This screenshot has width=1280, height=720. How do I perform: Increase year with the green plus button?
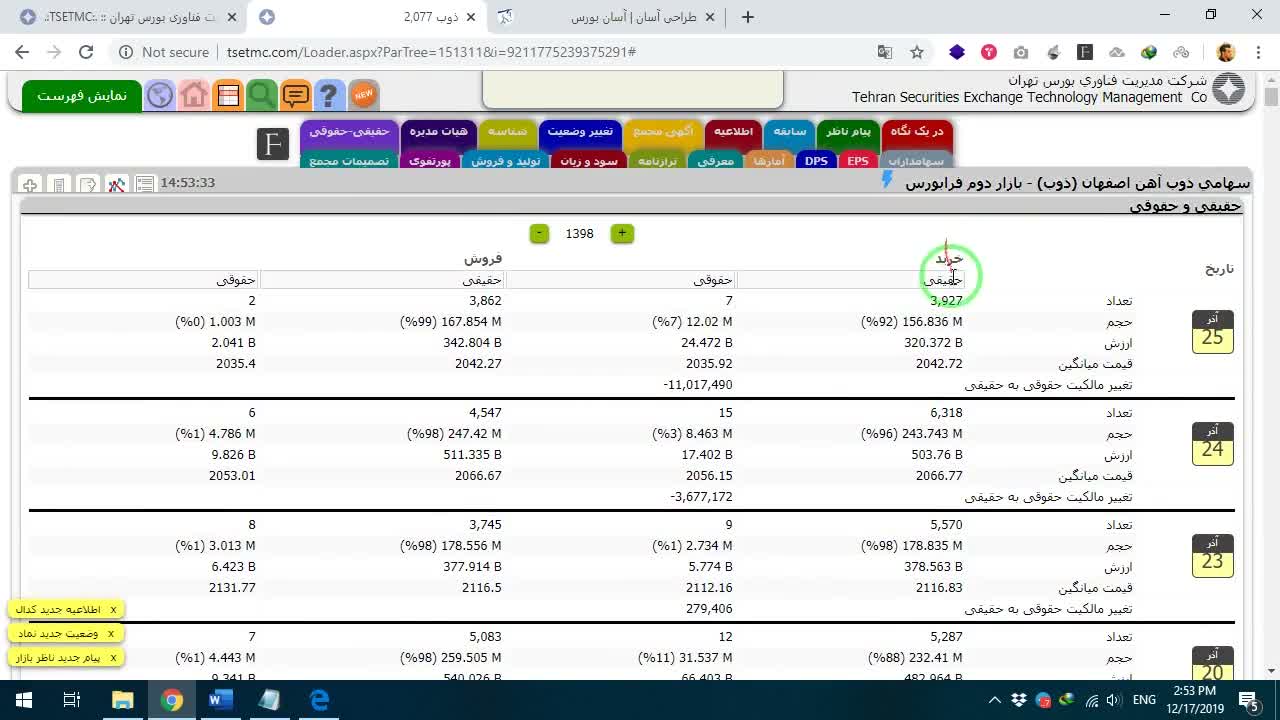point(622,233)
